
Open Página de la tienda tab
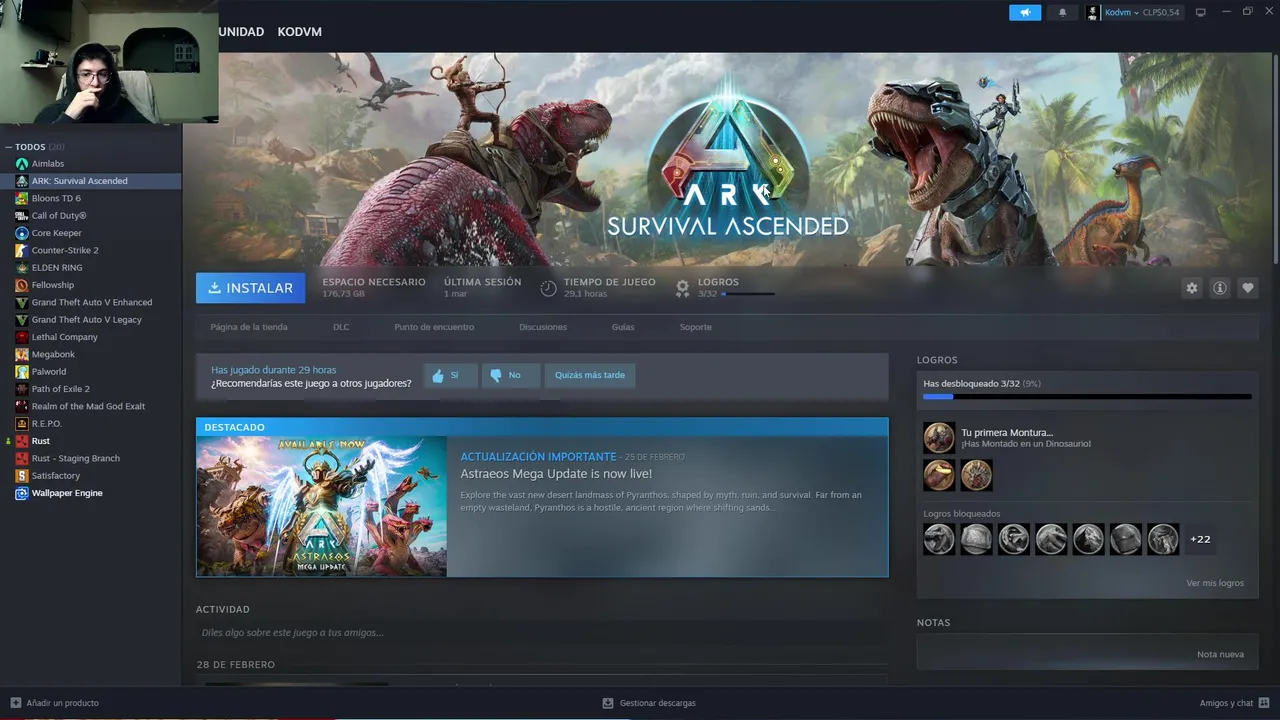(x=249, y=327)
